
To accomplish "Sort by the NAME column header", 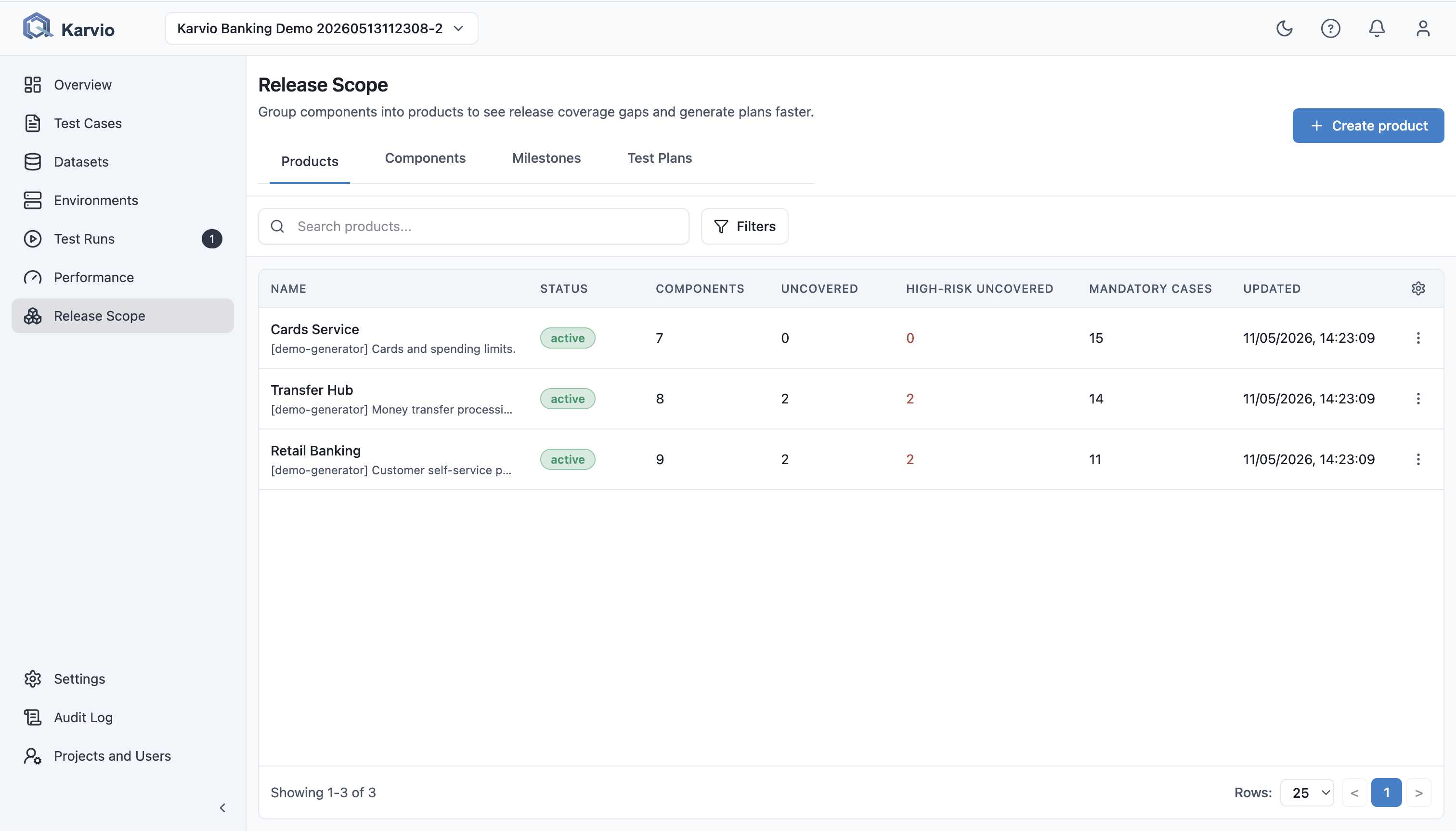I will click(288, 289).
